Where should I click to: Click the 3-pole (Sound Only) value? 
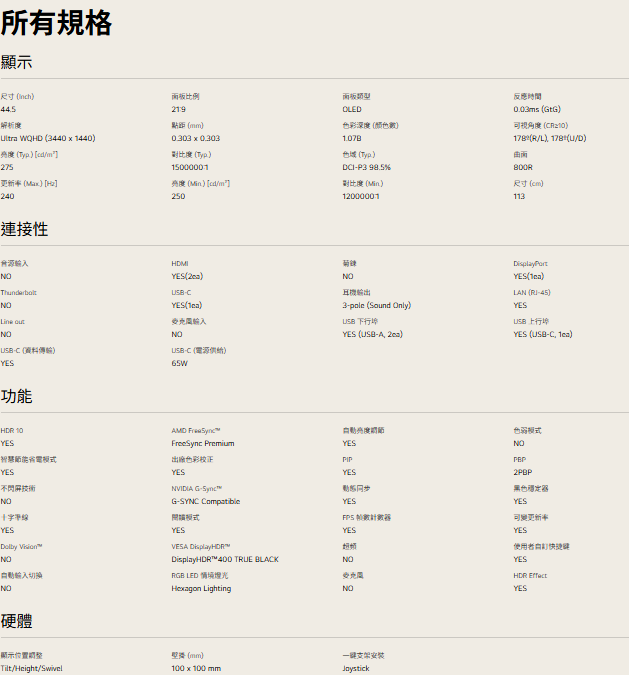tap(376, 305)
